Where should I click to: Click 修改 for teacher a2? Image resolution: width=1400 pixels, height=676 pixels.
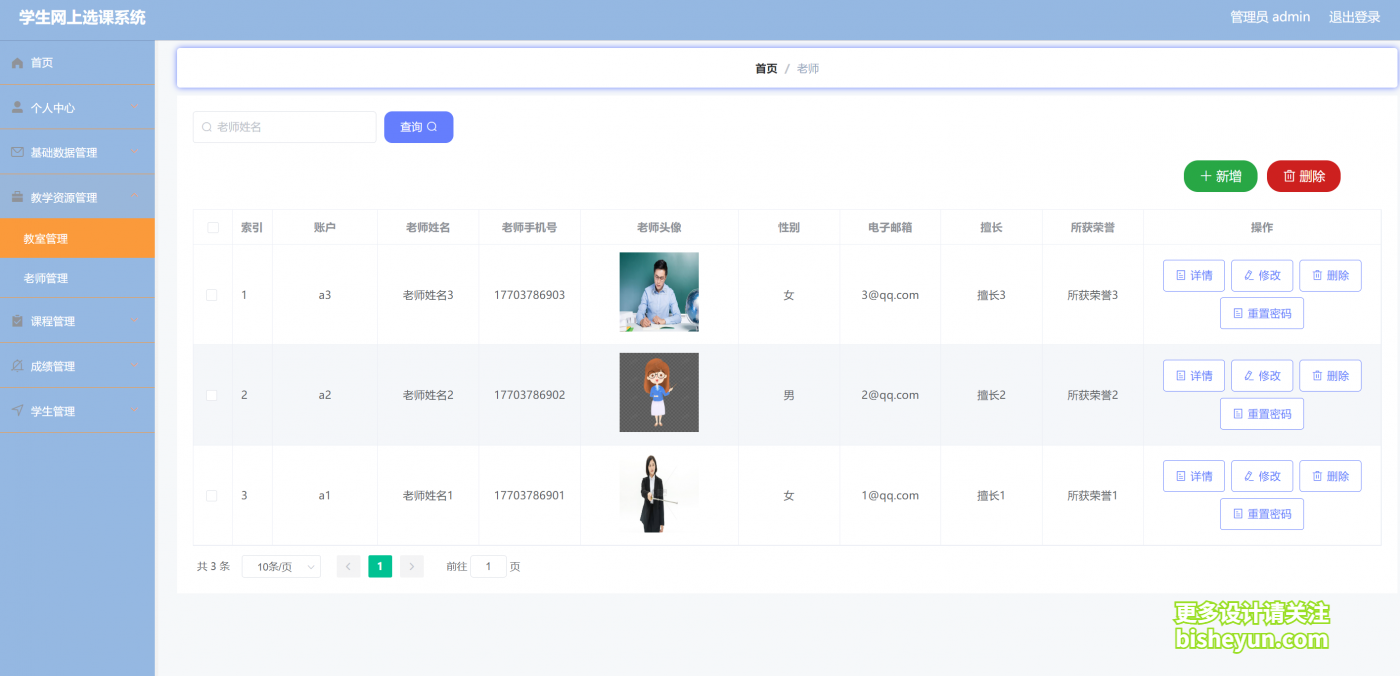[x=1262, y=376]
